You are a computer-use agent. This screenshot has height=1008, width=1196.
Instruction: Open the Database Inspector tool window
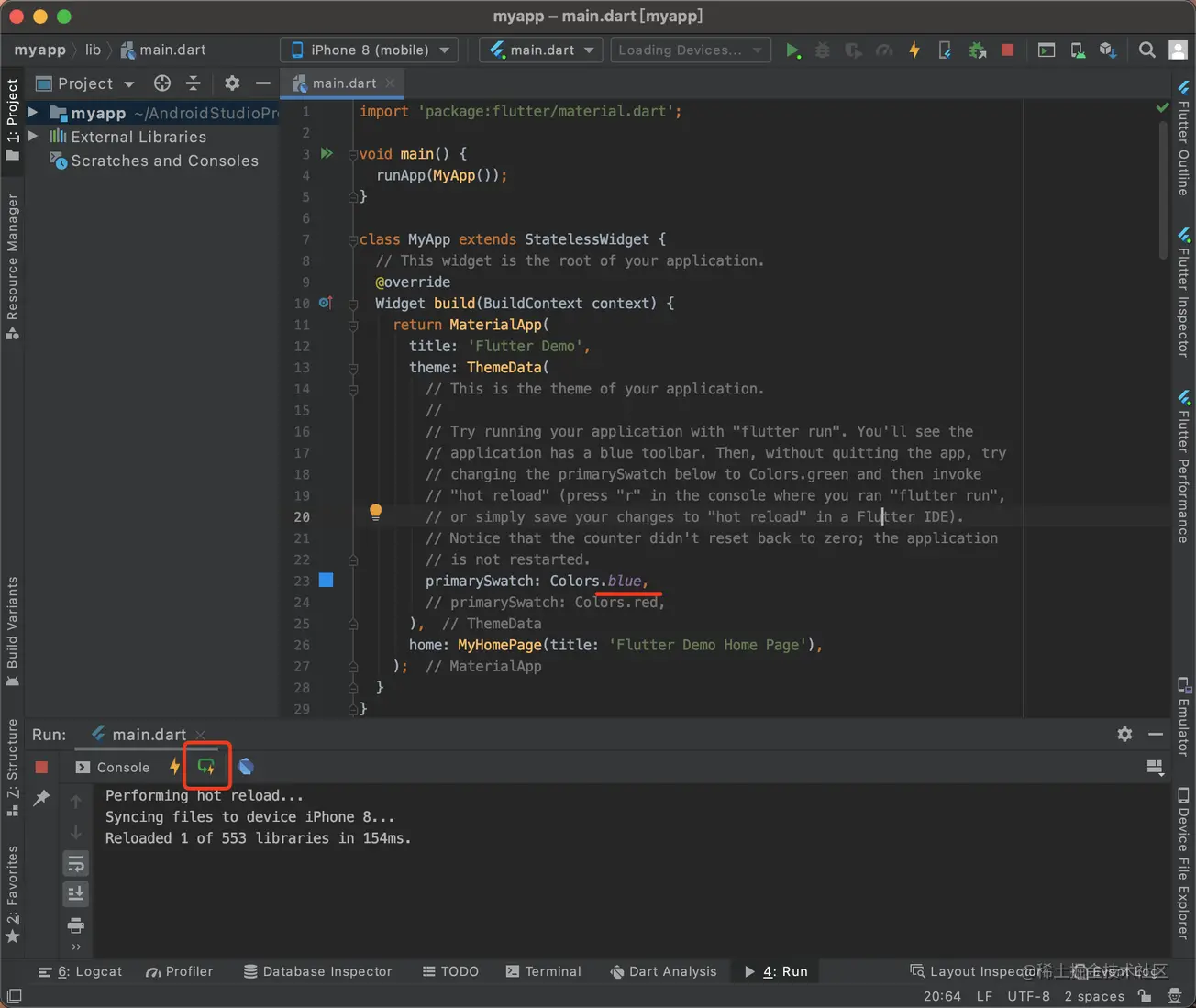click(x=317, y=971)
